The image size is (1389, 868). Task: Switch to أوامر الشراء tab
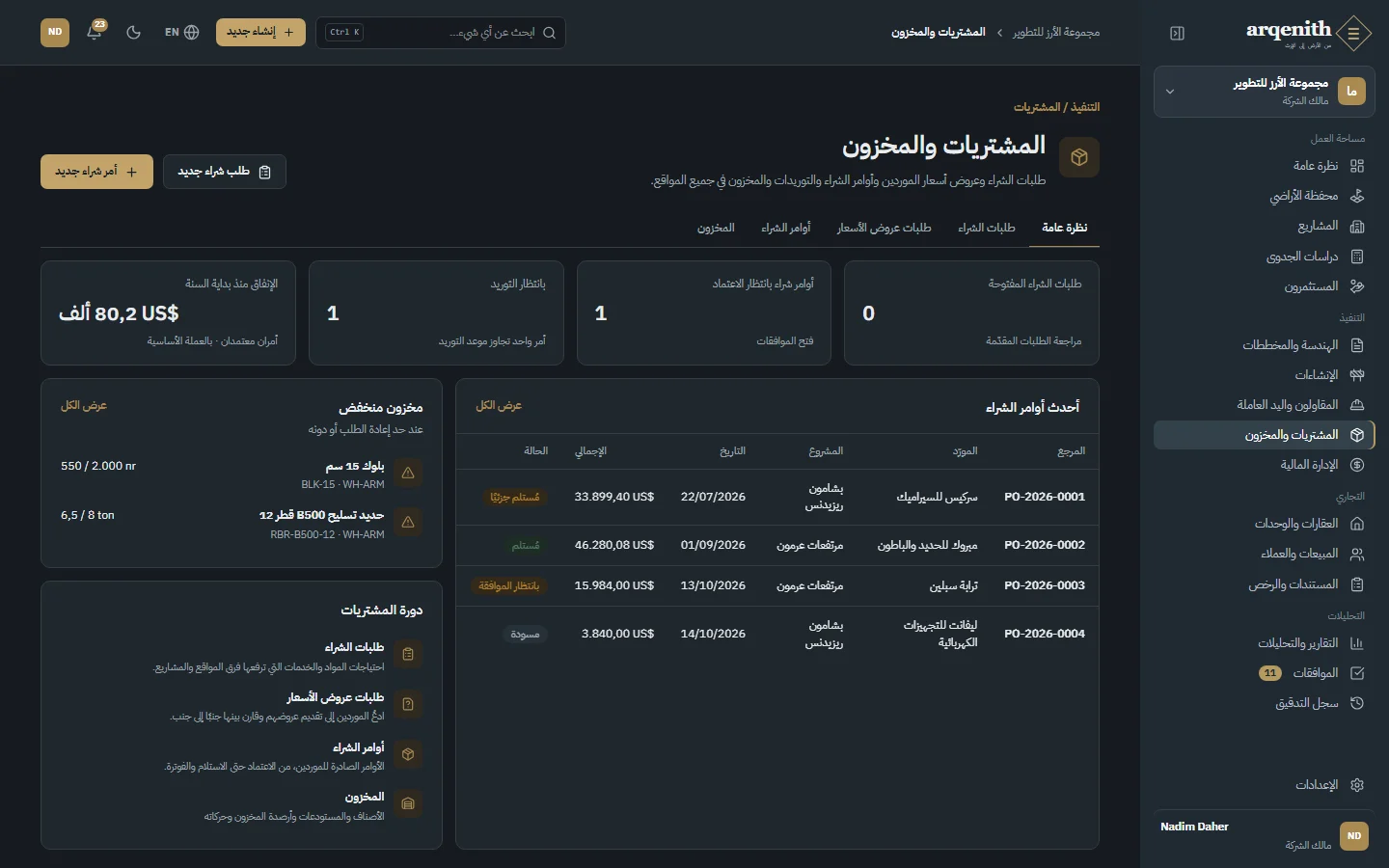[786, 229]
